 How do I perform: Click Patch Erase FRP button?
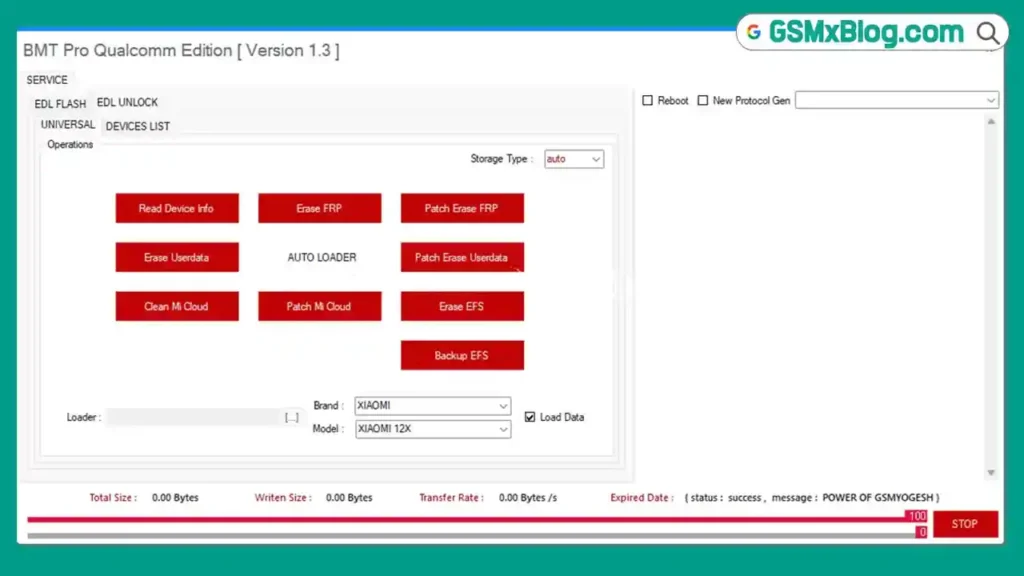462,208
